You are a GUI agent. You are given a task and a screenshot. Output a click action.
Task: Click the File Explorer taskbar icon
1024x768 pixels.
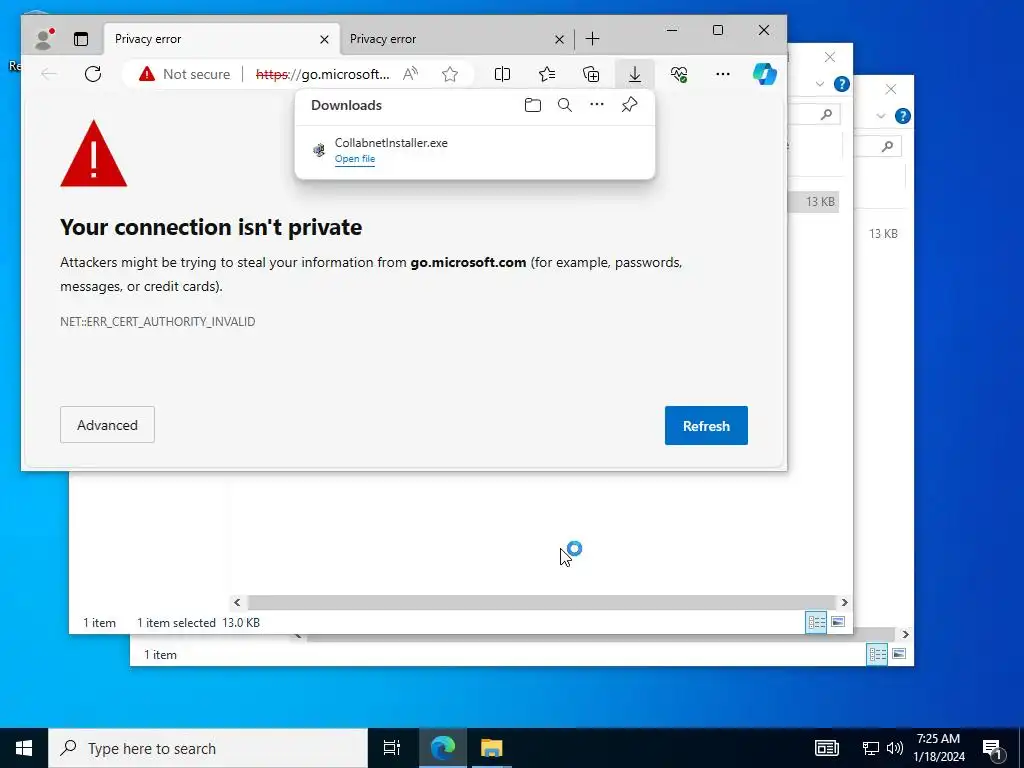tap(491, 748)
